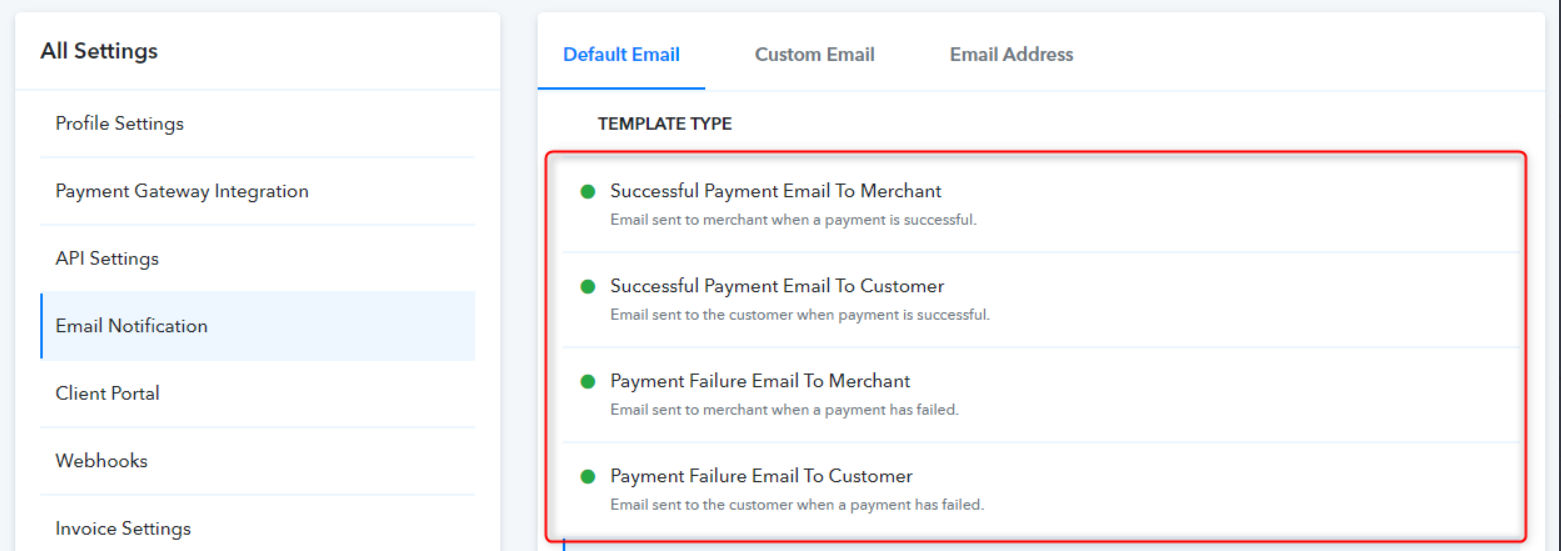Screen dimensions: 1561x551
Task: Open Invoice Settings in sidebar
Action: point(257,528)
